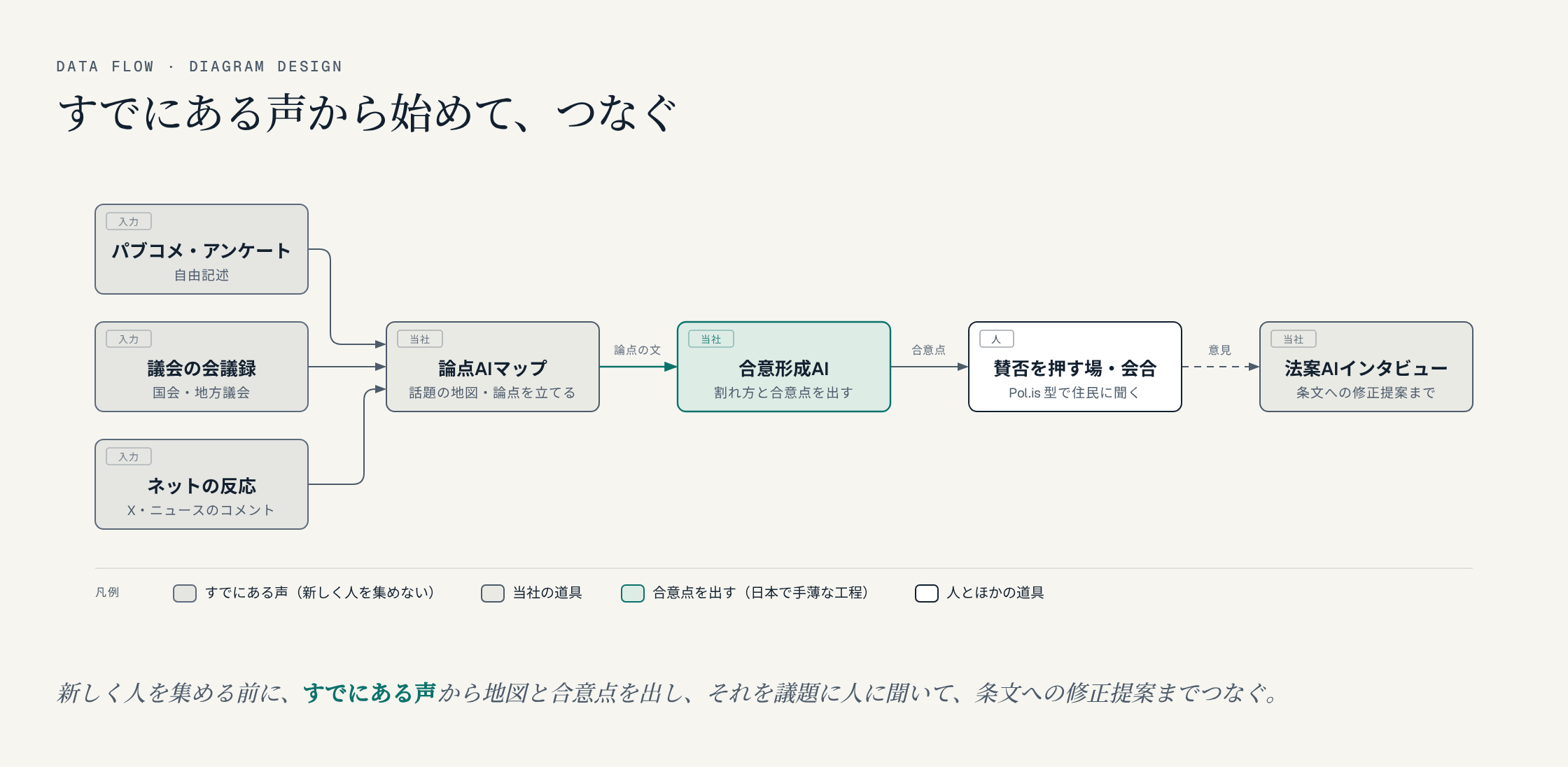Click the X・ニュースのコメント subtitle
The image size is (1568, 767).
point(202,510)
